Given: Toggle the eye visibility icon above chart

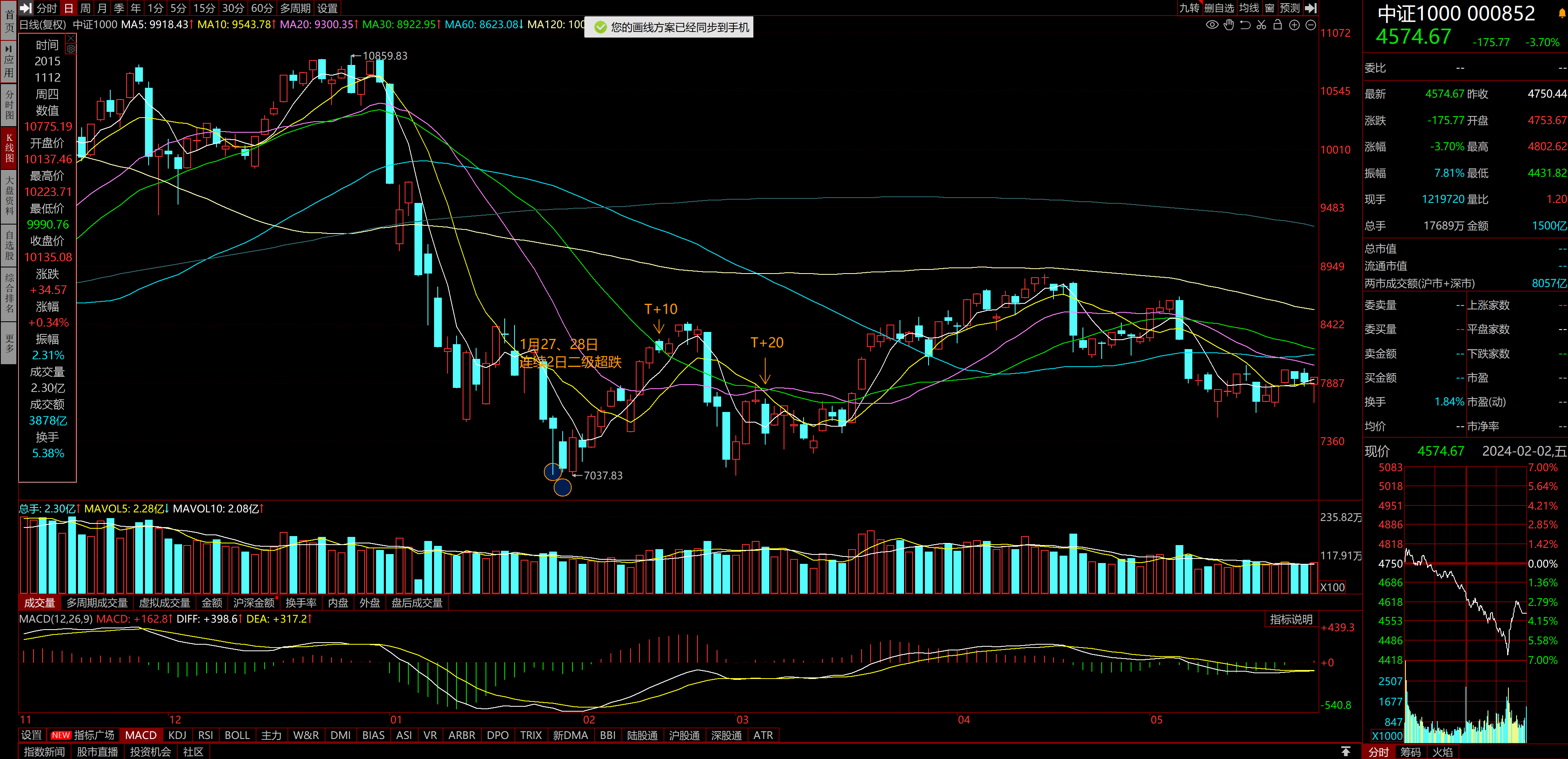Looking at the screenshot, I should (x=1212, y=25).
